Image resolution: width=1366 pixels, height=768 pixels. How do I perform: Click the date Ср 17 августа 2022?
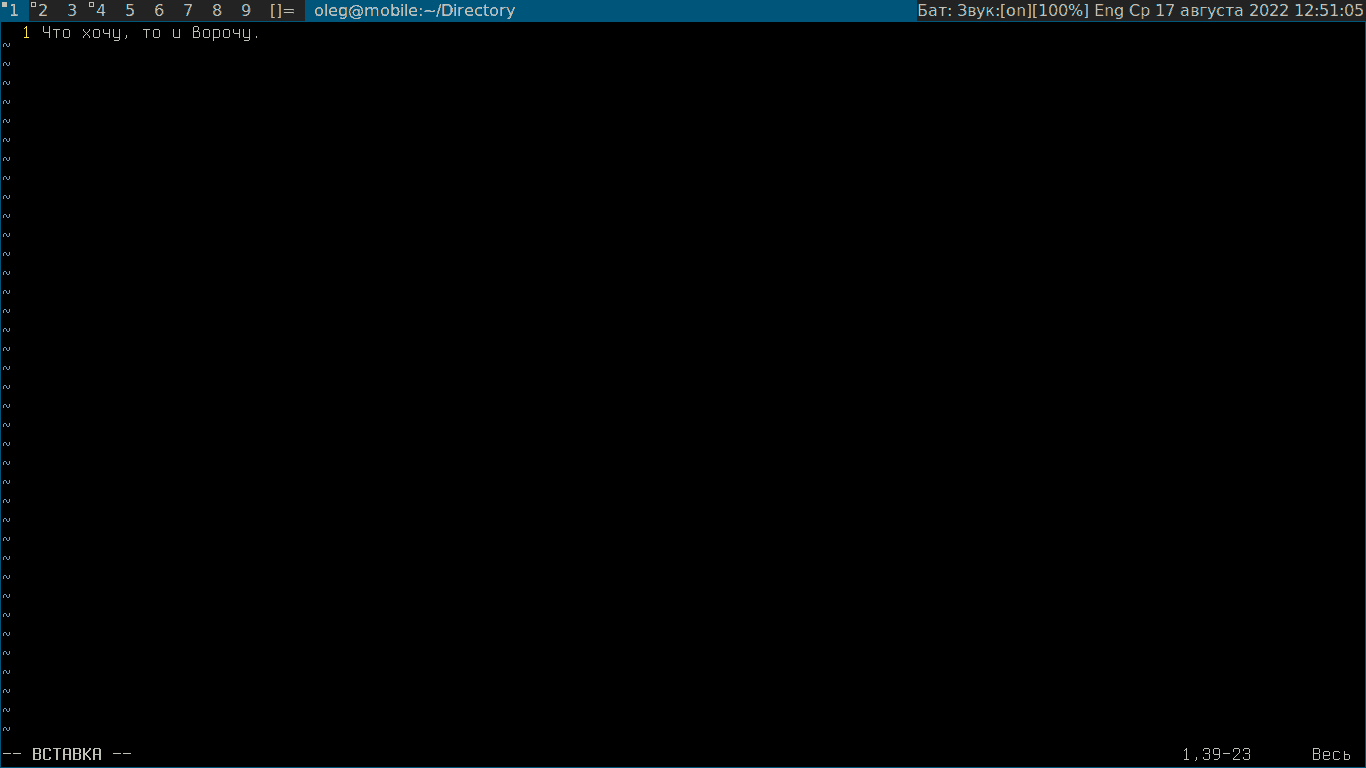click(x=1208, y=11)
